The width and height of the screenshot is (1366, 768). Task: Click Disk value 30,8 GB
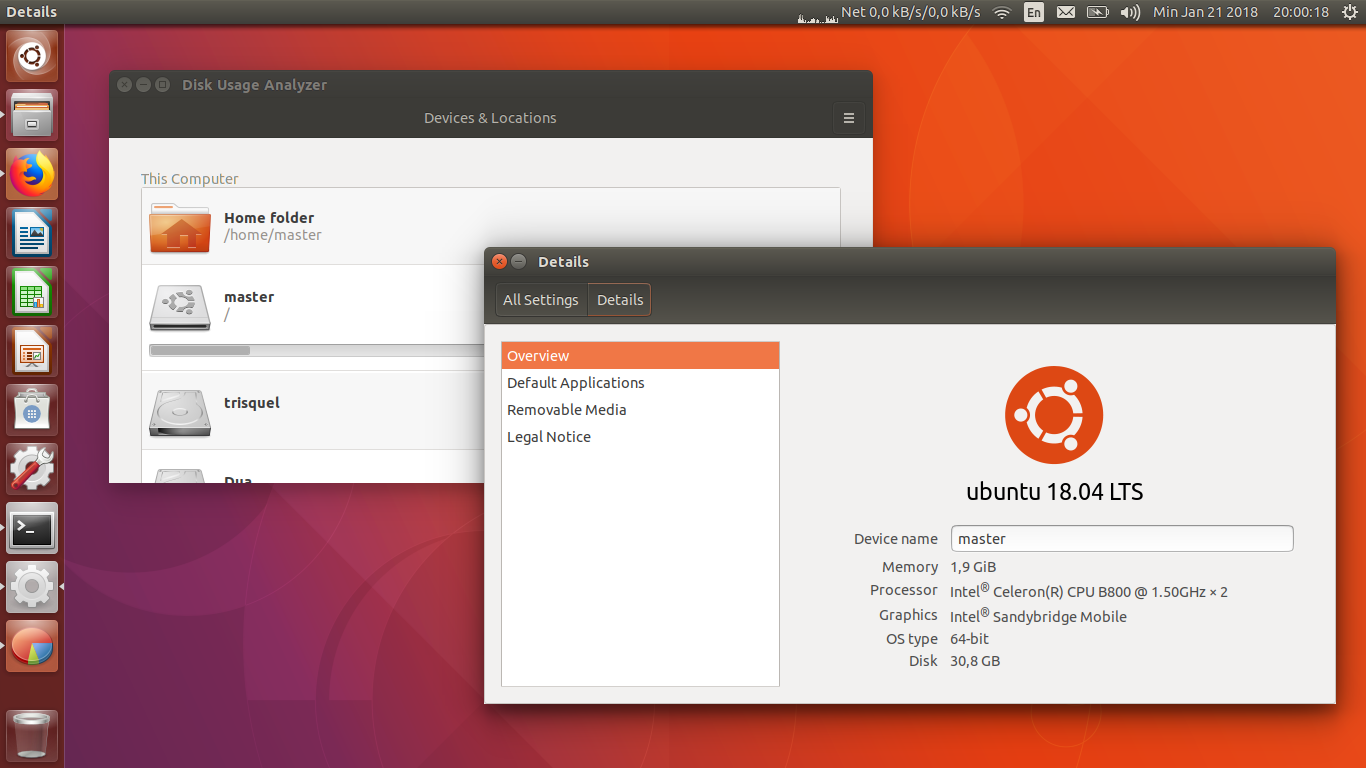tap(975, 661)
